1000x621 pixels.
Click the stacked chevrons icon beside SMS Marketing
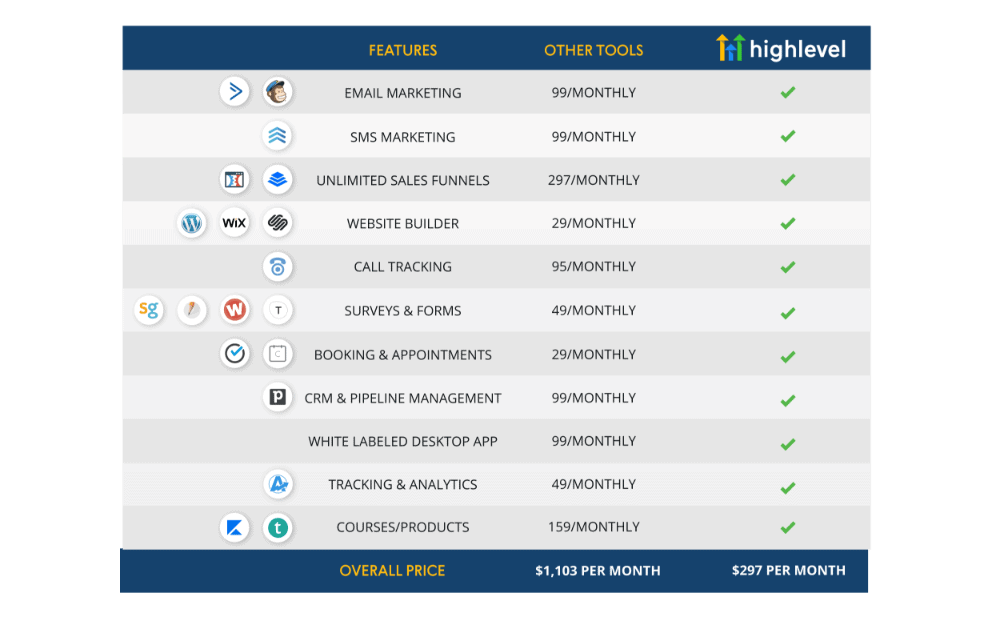pos(277,136)
